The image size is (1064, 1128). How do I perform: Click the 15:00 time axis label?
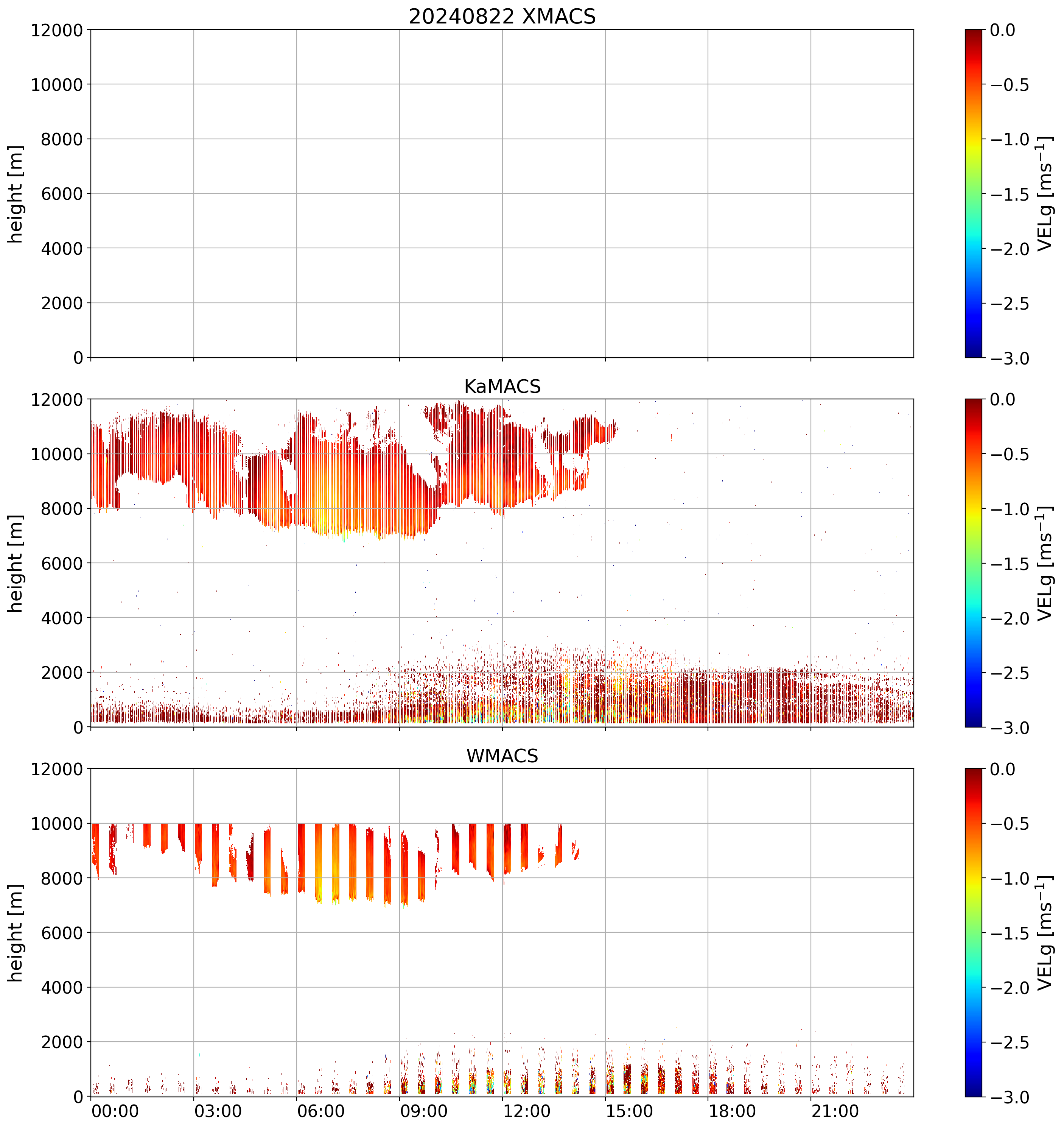click(x=630, y=1111)
